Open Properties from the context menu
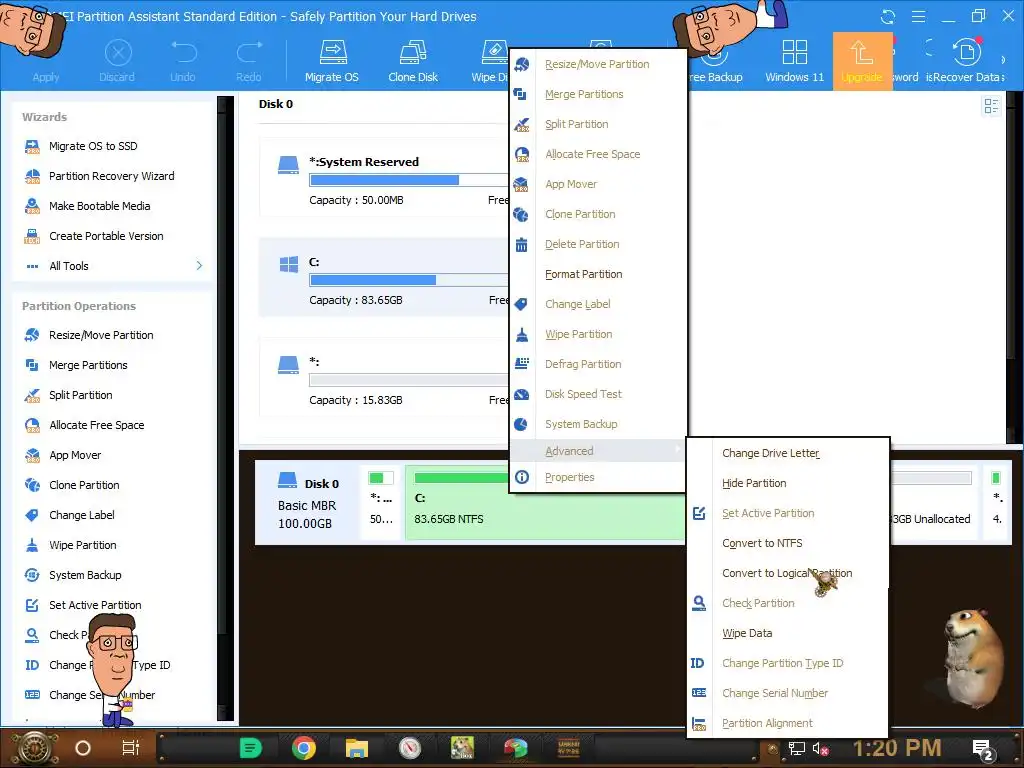1024x768 pixels. [598, 477]
